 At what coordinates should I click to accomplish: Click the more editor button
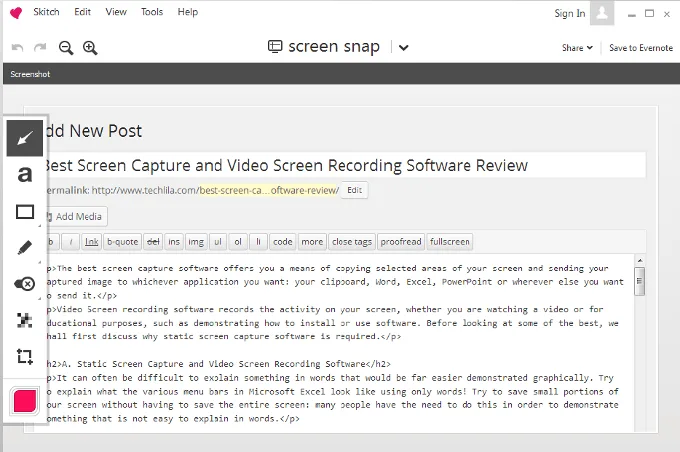click(x=312, y=242)
